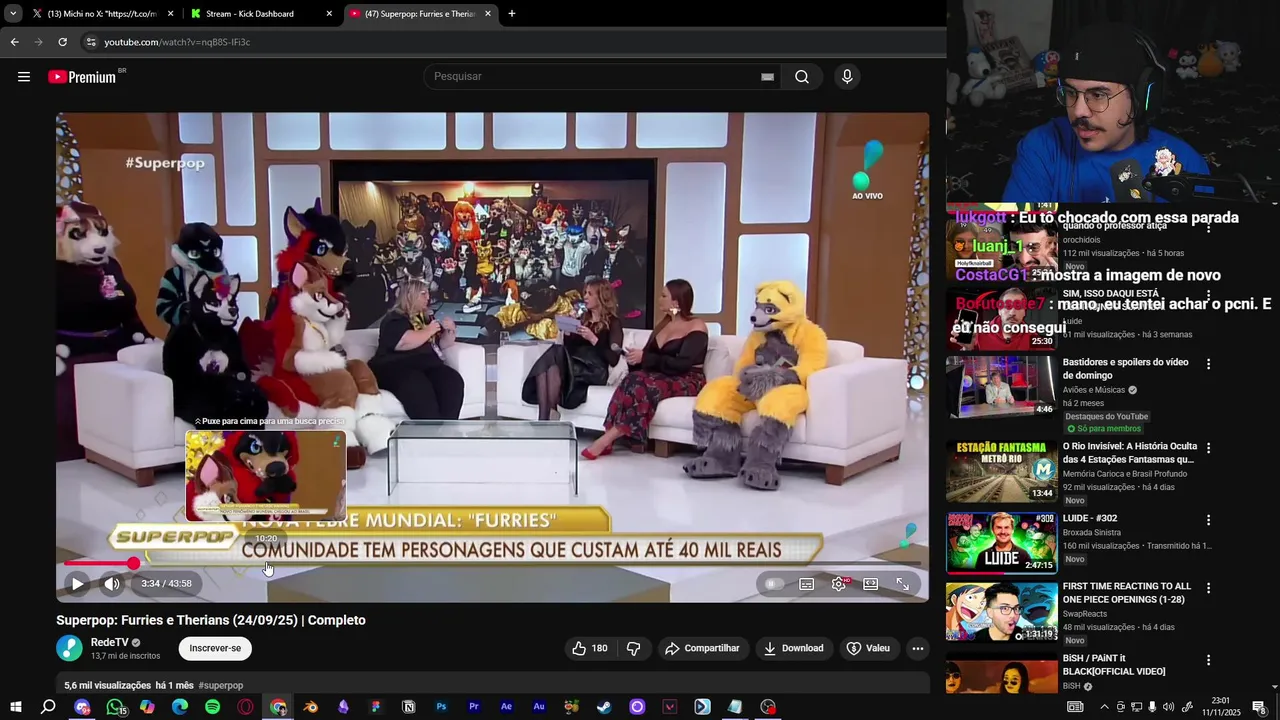1280x720 pixels.
Task: Enter fullscreen mode
Action: click(x=902, y=584)
